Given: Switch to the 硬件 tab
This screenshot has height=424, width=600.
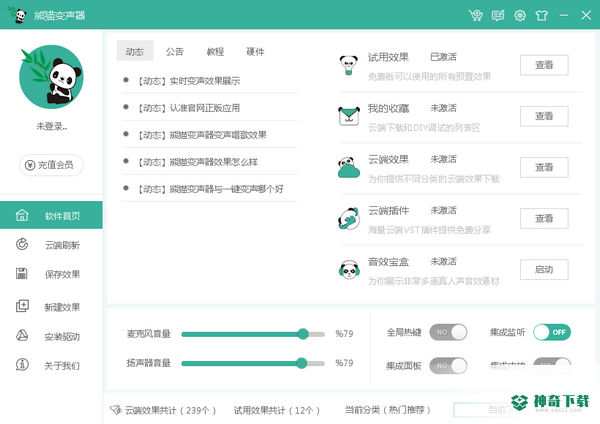Looking at the screenshot, I should pos(255,51).
